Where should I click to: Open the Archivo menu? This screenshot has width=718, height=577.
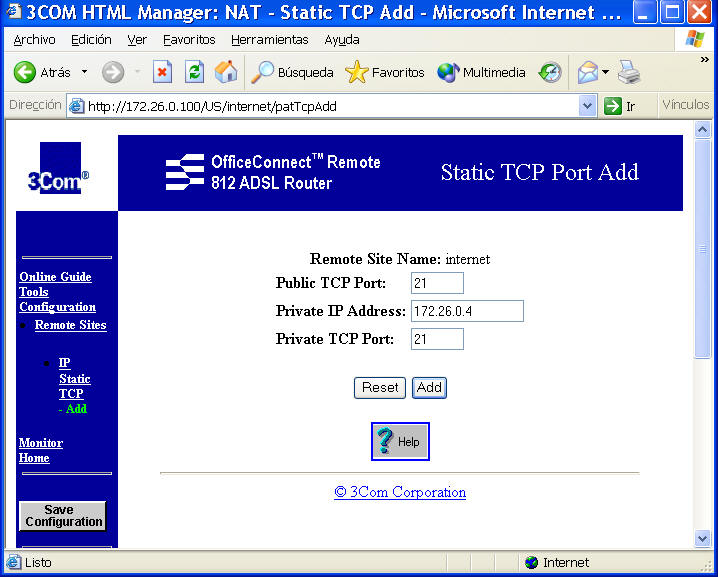pyautogui.click(x=34, y=40)
